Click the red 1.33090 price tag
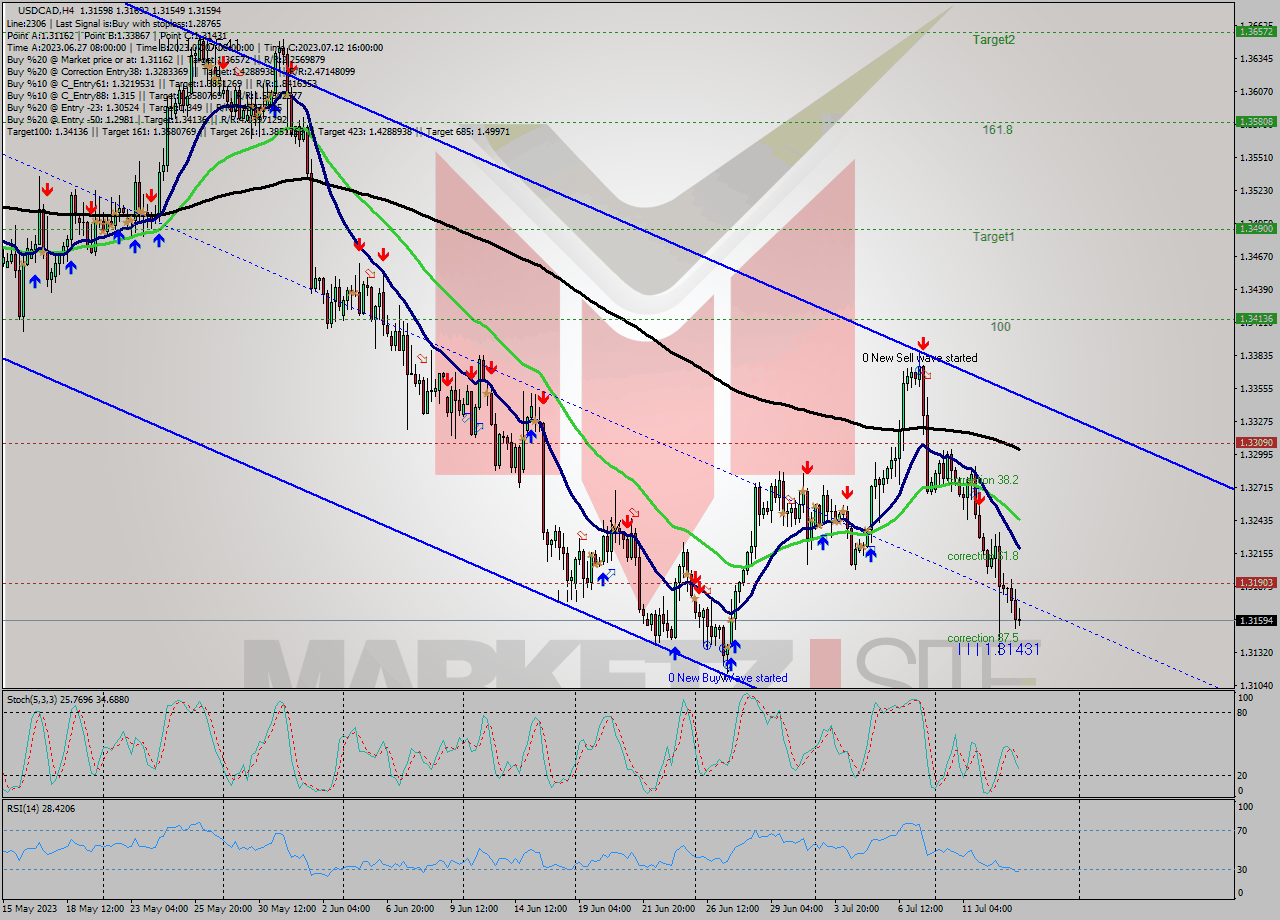The height and width of the screenshot is (920, 1280). pos(1256,442)
